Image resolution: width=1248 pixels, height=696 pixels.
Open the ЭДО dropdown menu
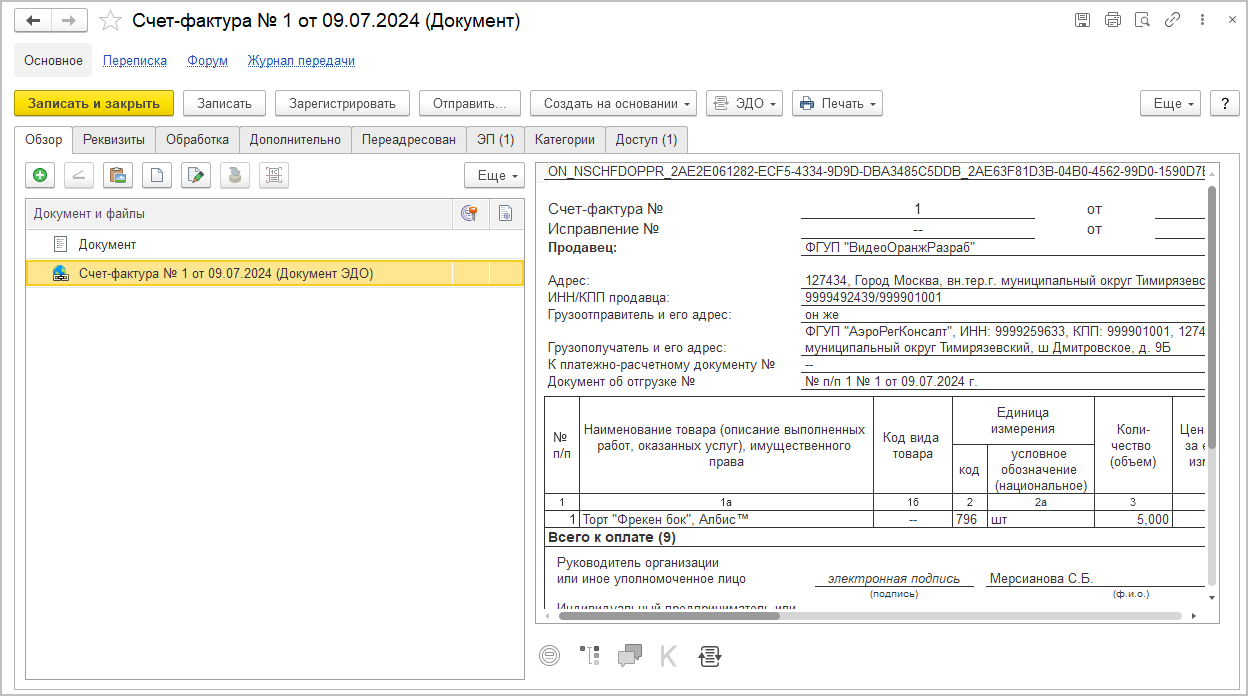[x=744, y=103]
